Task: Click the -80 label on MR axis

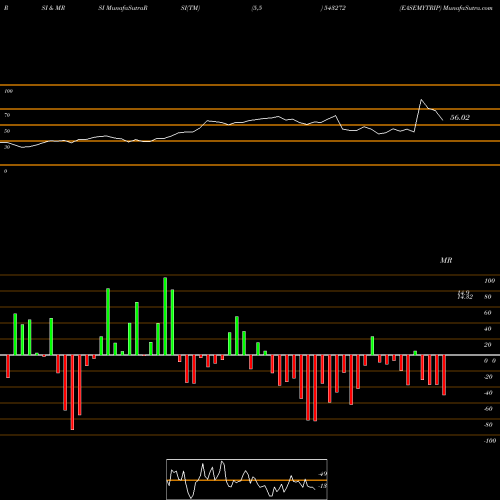Action: point(488,425)
